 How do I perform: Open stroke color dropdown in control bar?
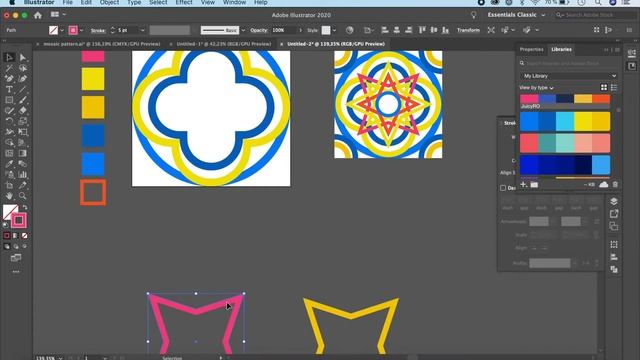click(x=82, y=30)
